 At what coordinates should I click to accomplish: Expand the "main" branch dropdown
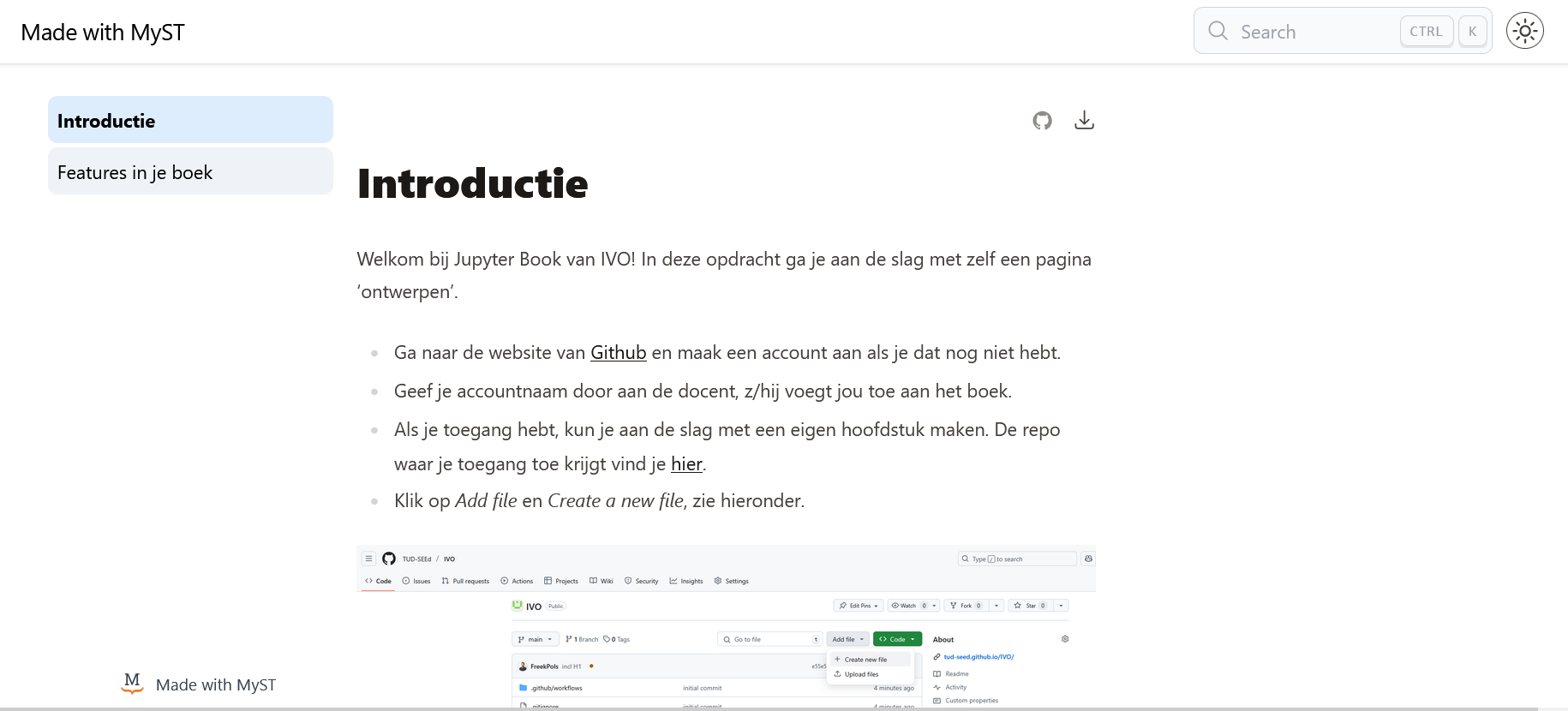(535, 638)
